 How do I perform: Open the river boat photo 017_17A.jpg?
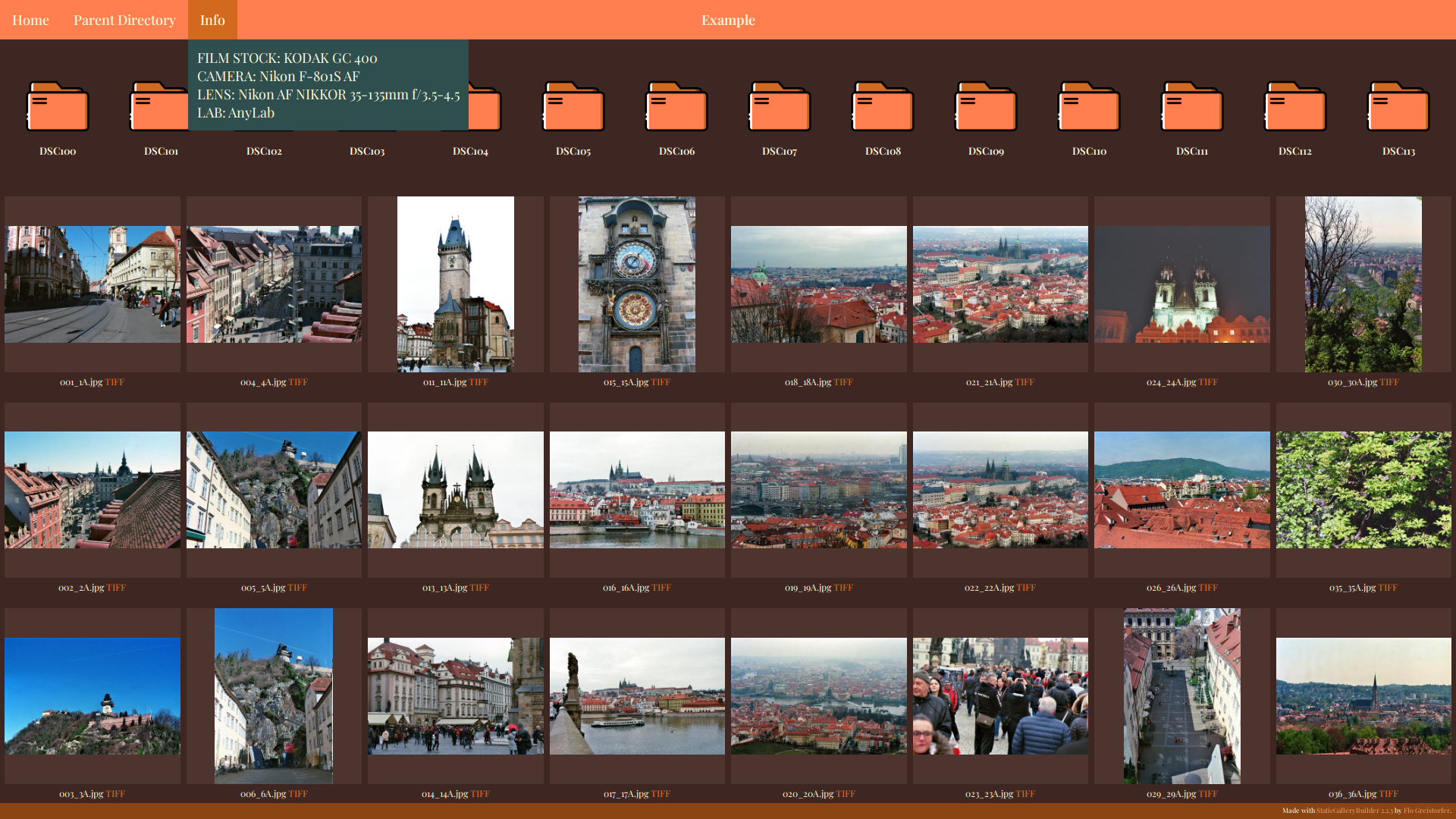point(637,696)
